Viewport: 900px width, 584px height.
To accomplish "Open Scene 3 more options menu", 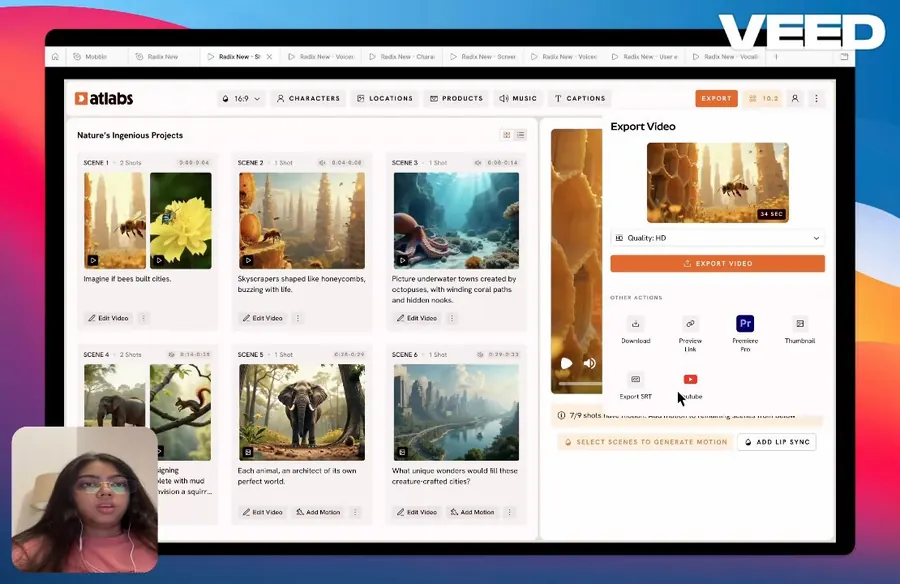I will pyautogui.click(x=452, y=318).
